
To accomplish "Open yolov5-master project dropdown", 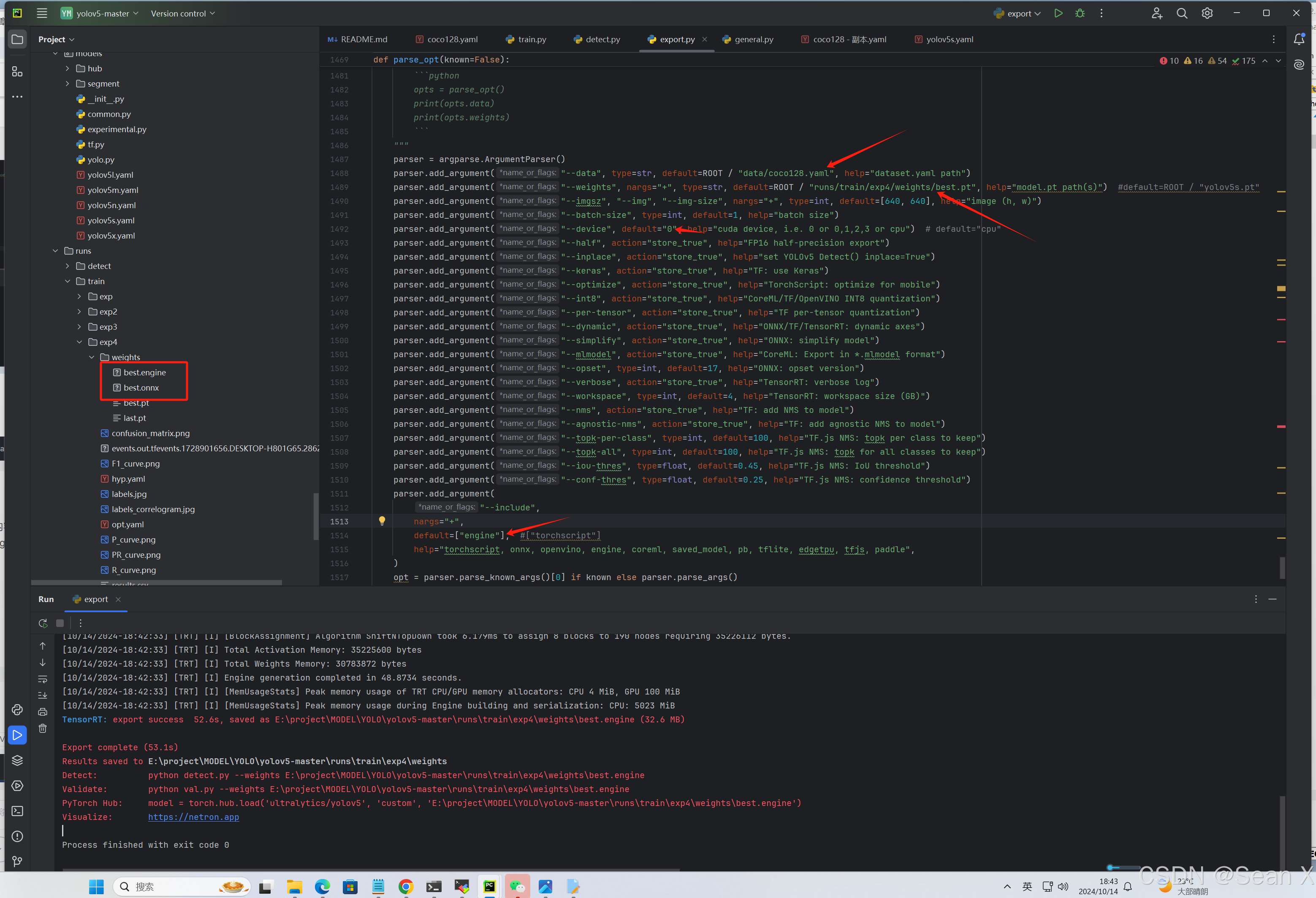I will pyautogui.click(x=100, y=13).
